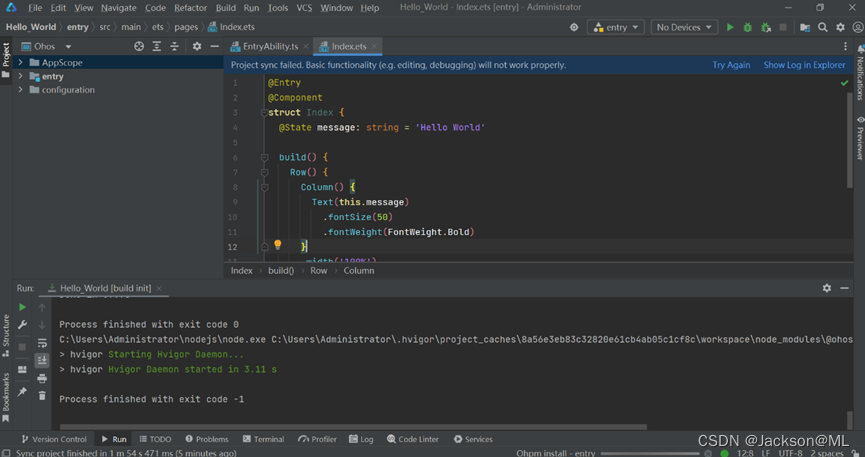Viewport: 865px width, 457px height.
Task: Click the wrench icon in Run panel
Action: [x=22, y=325]
